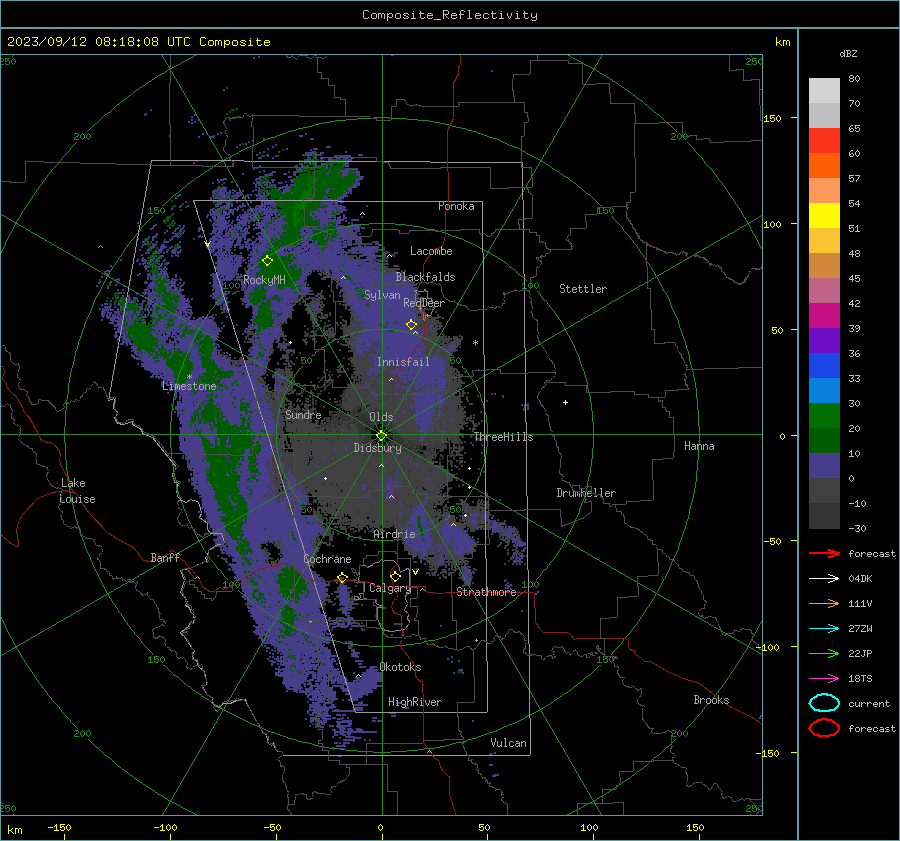Viewport: 900px width, 841px height.
Task: Click the Didsbury label
Action: [378, 448]
